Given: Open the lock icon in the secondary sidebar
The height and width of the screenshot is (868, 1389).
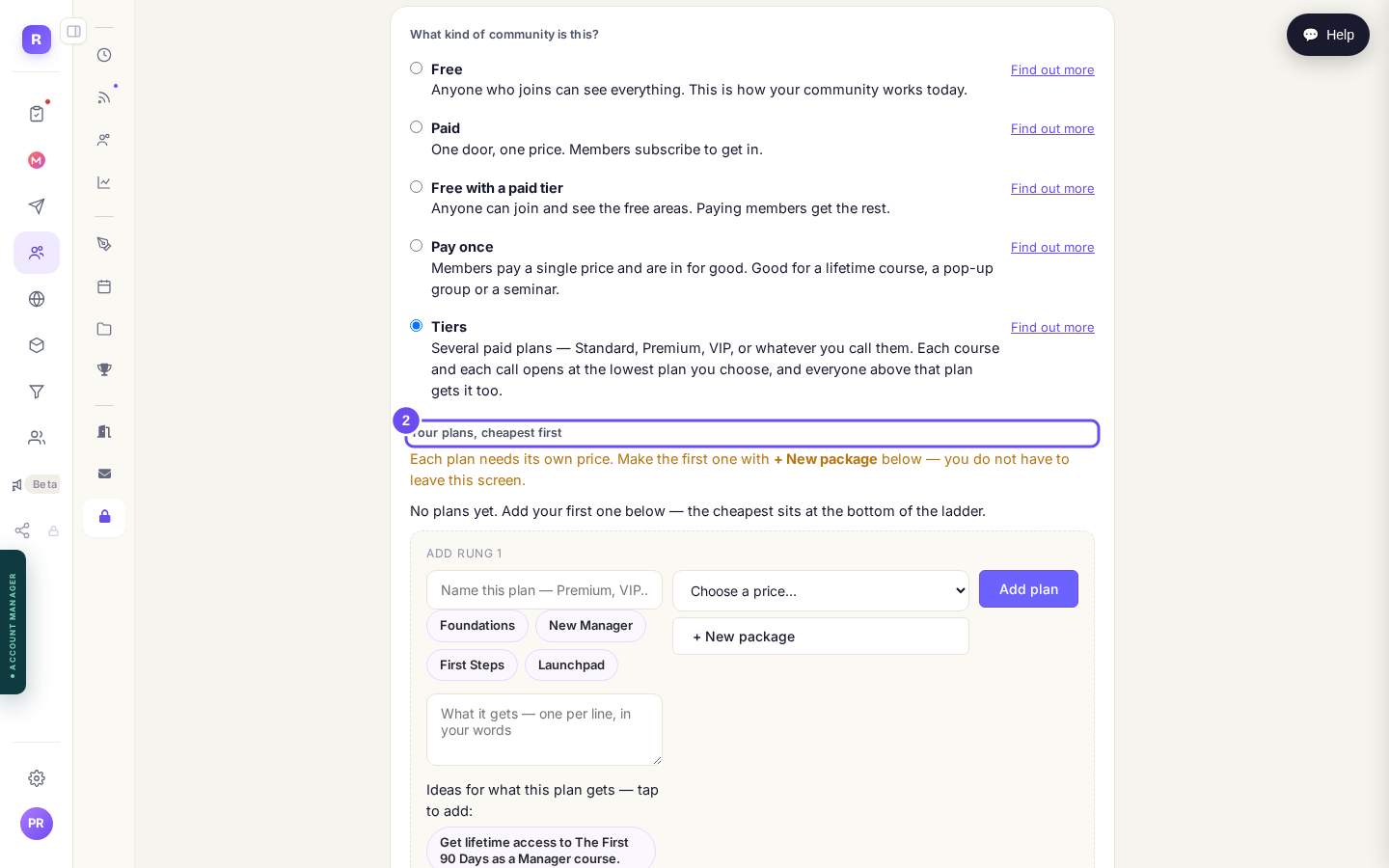Looking at the screenshot, I should click(104, 518).
